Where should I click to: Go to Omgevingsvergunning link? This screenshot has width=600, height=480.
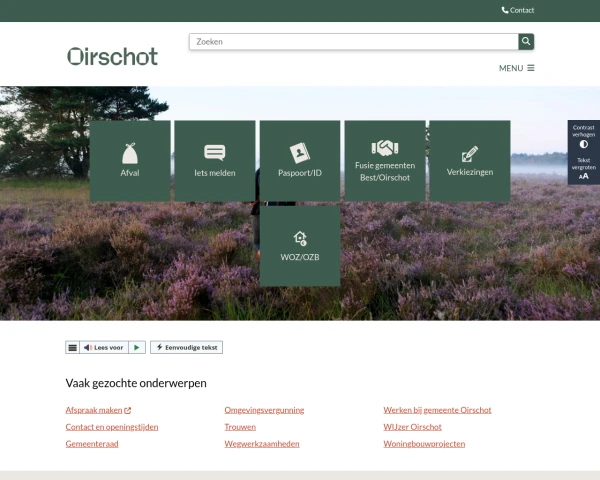point(264,410)
